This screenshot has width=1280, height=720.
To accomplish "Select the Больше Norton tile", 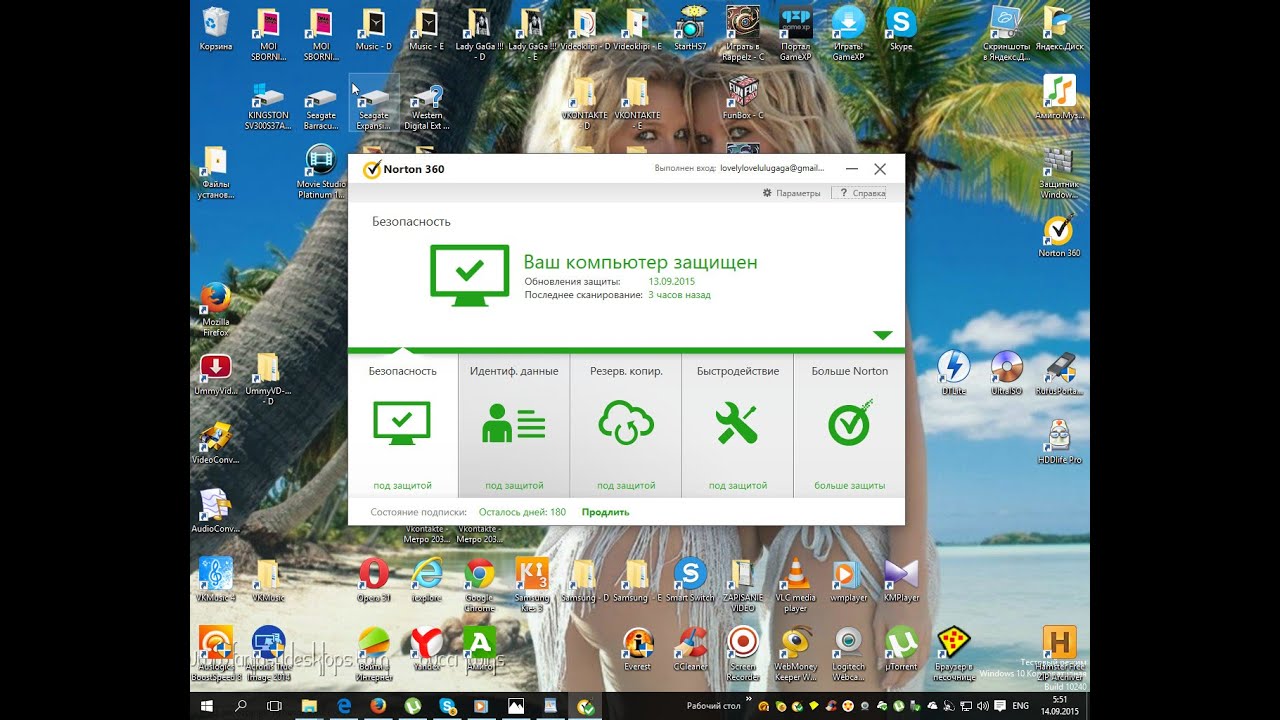I will (849, 425).
